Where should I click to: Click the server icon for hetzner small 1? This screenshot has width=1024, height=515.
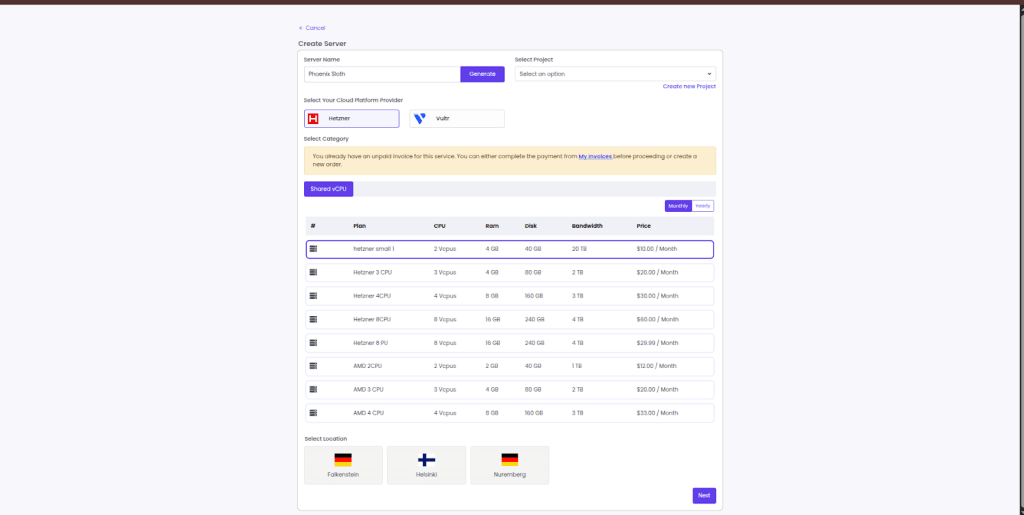tap(313, 248)
